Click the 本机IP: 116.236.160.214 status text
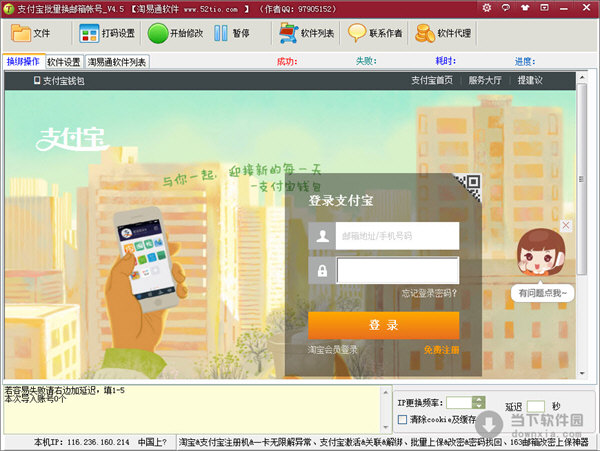This screenshot has height=451, width=600. (82, 442)
